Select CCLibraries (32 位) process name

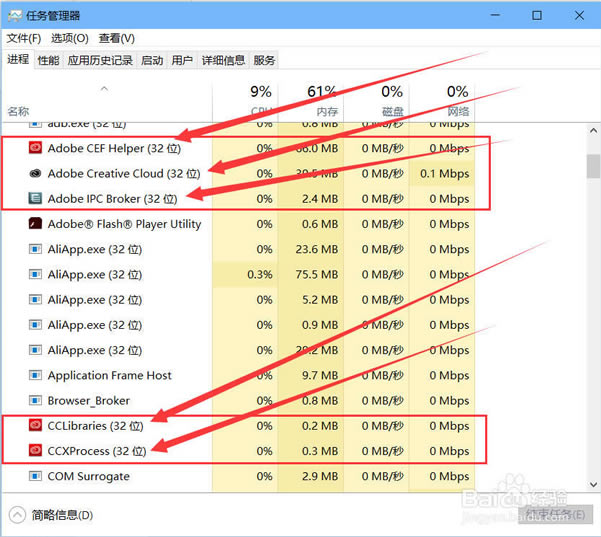(95, 426)
